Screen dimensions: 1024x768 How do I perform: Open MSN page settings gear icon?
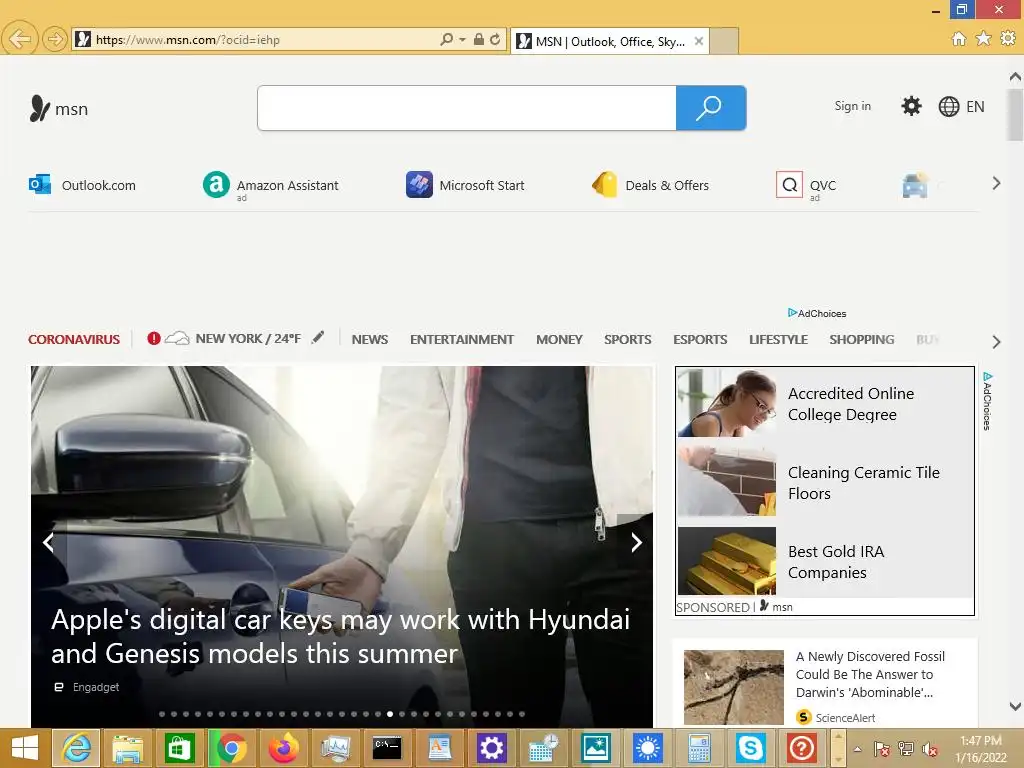pos(911,106)
